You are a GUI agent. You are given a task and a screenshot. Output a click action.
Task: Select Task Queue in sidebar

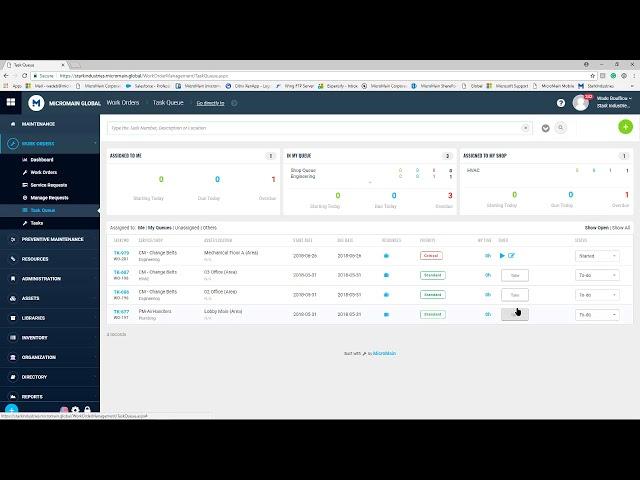pos(42,210)
